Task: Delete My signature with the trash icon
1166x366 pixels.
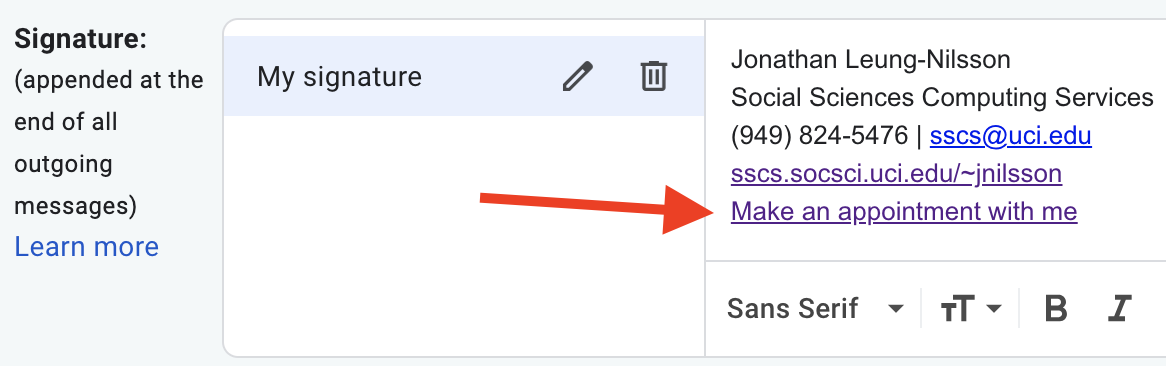Action: [x=654, y=76]
